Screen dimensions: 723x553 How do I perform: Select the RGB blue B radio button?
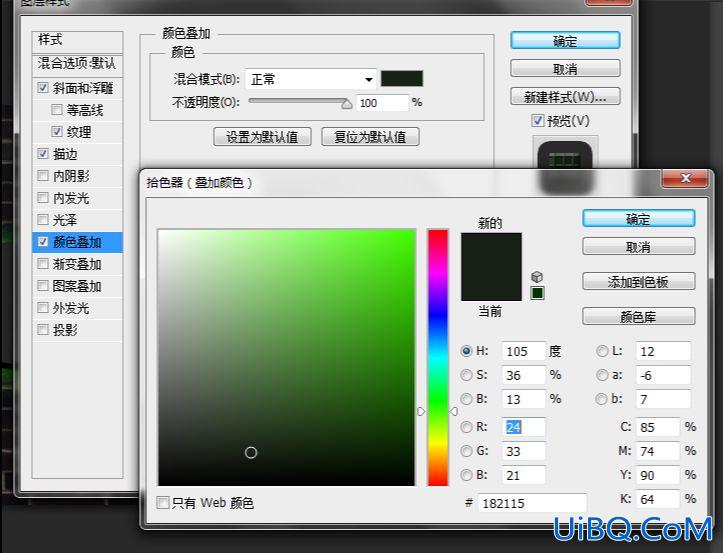(x=466, y=475)
